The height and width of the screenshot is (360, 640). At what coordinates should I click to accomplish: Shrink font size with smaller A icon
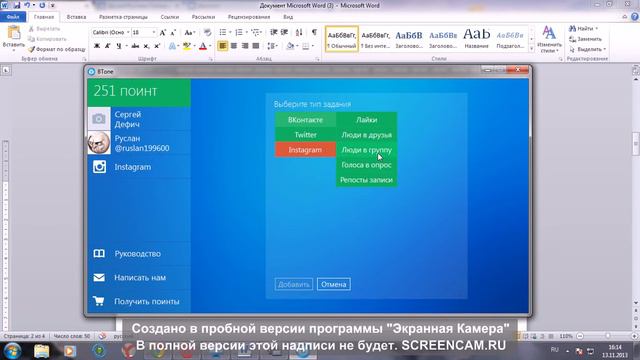coord(173,32)
